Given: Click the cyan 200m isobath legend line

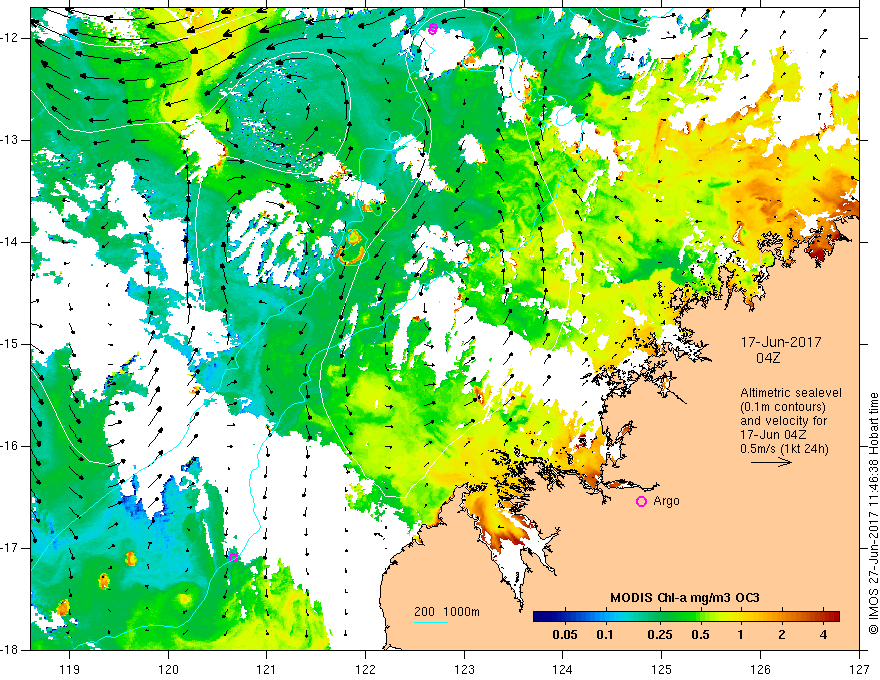Looking at the screenshot, I should click(431, 622).
